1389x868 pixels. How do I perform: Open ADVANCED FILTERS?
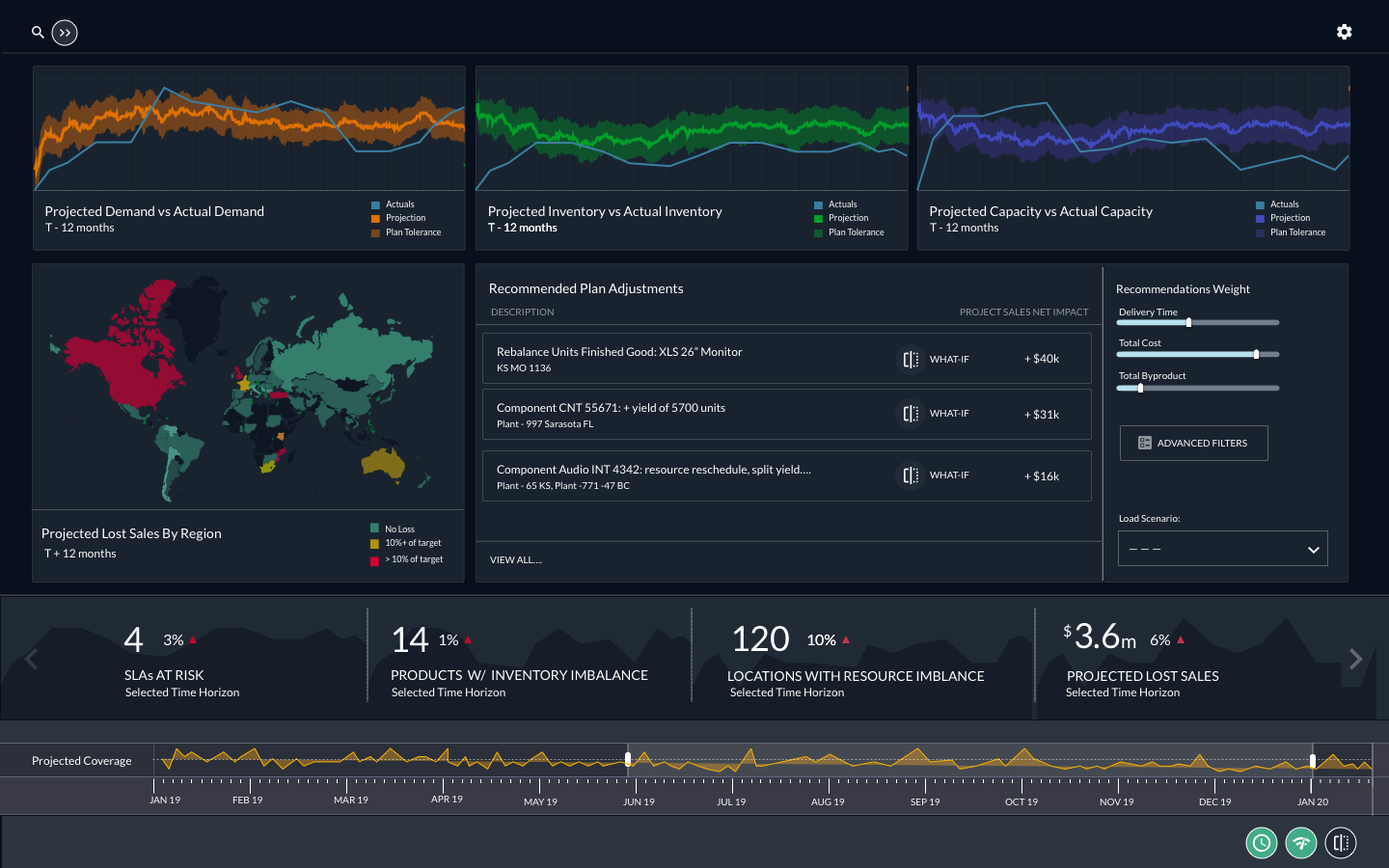point(1193,443)
